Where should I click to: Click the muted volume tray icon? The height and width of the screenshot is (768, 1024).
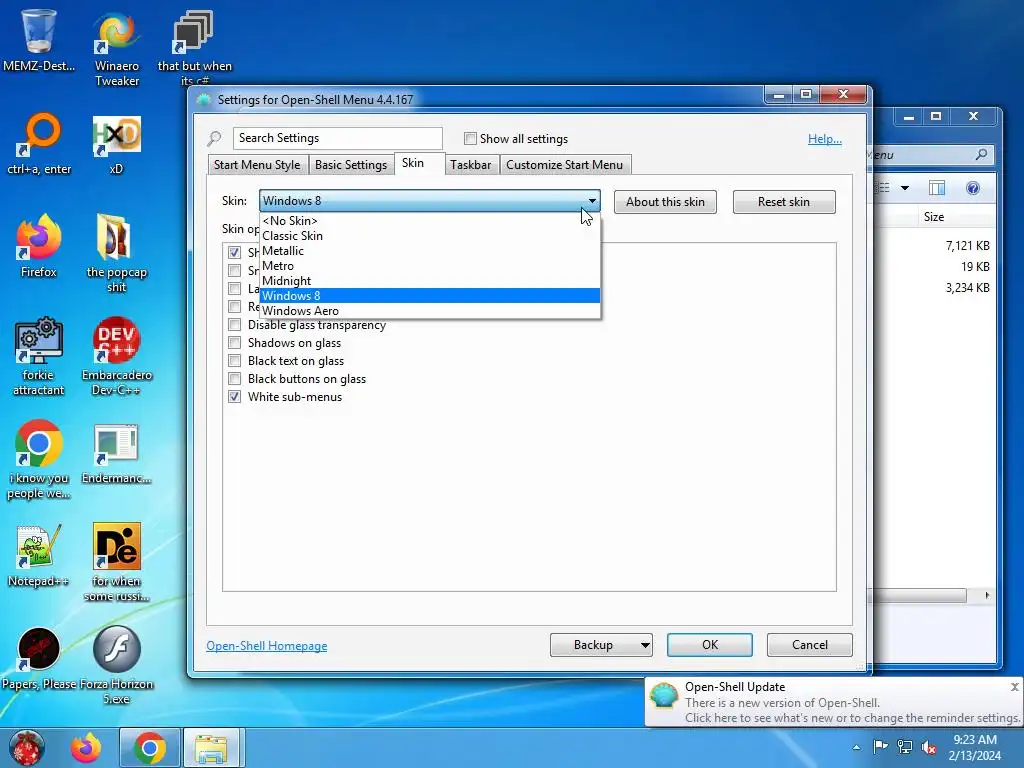[x=929, y=746]
